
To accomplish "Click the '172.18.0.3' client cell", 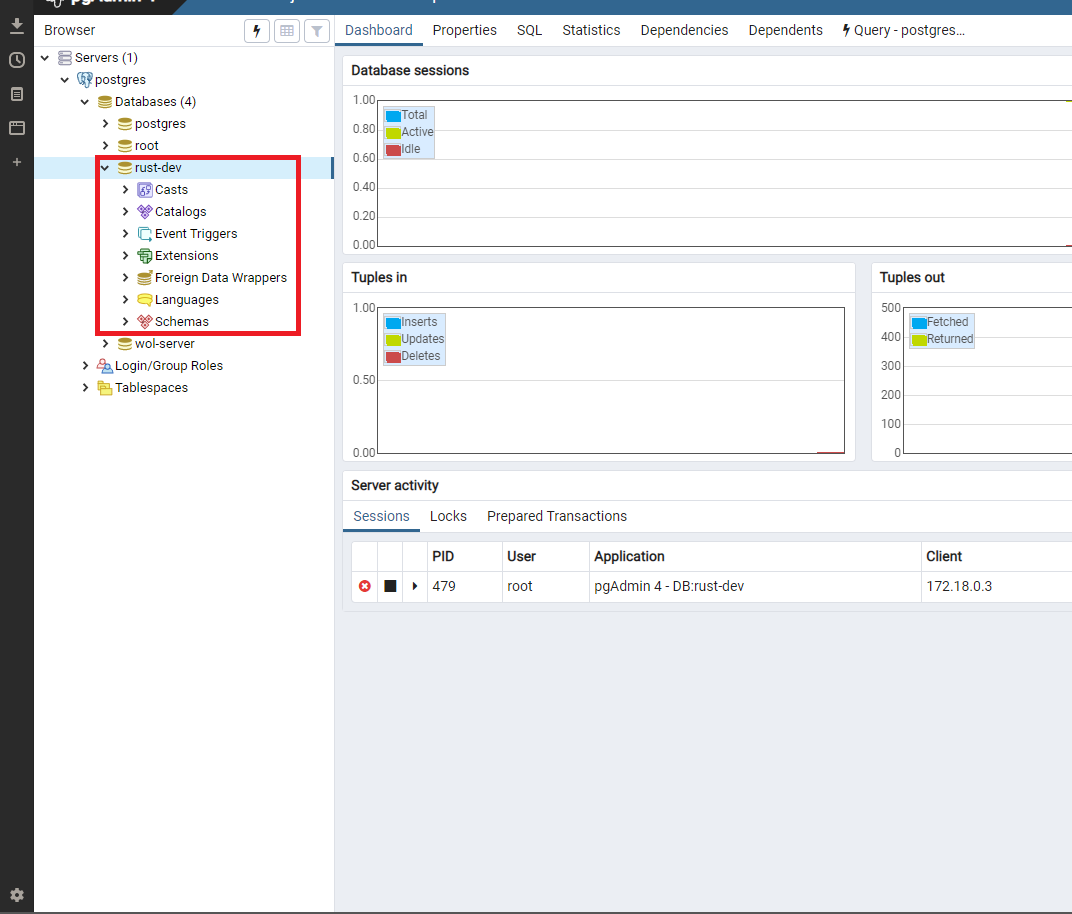I will (x=996, y=587).
